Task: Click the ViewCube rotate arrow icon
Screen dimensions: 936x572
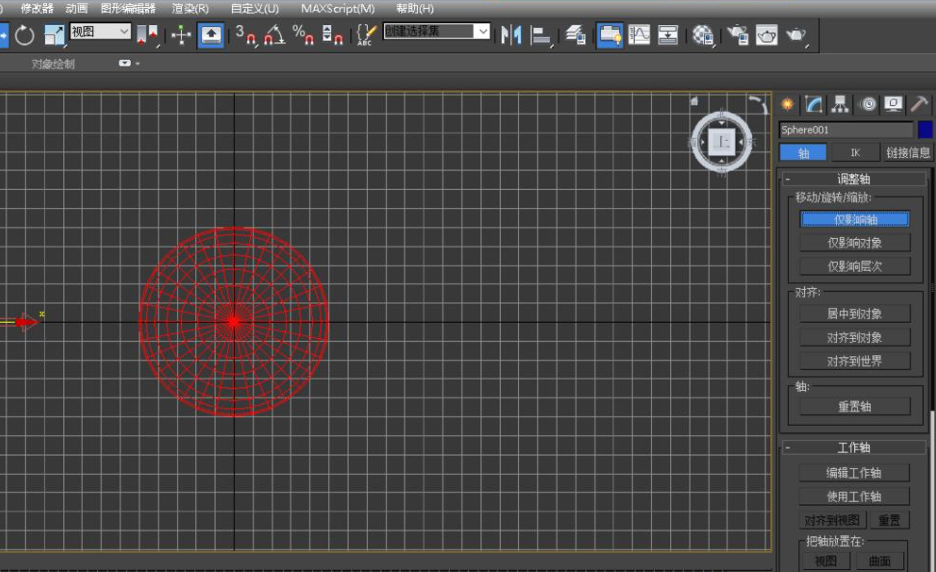Action: 758,104
